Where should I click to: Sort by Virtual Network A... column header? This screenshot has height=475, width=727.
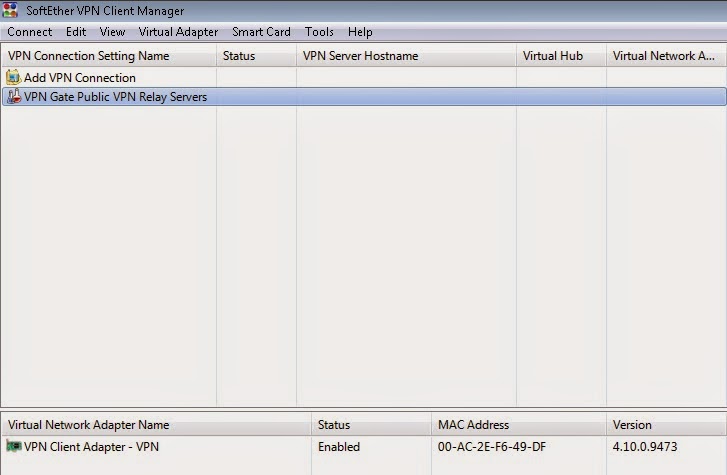666,56
